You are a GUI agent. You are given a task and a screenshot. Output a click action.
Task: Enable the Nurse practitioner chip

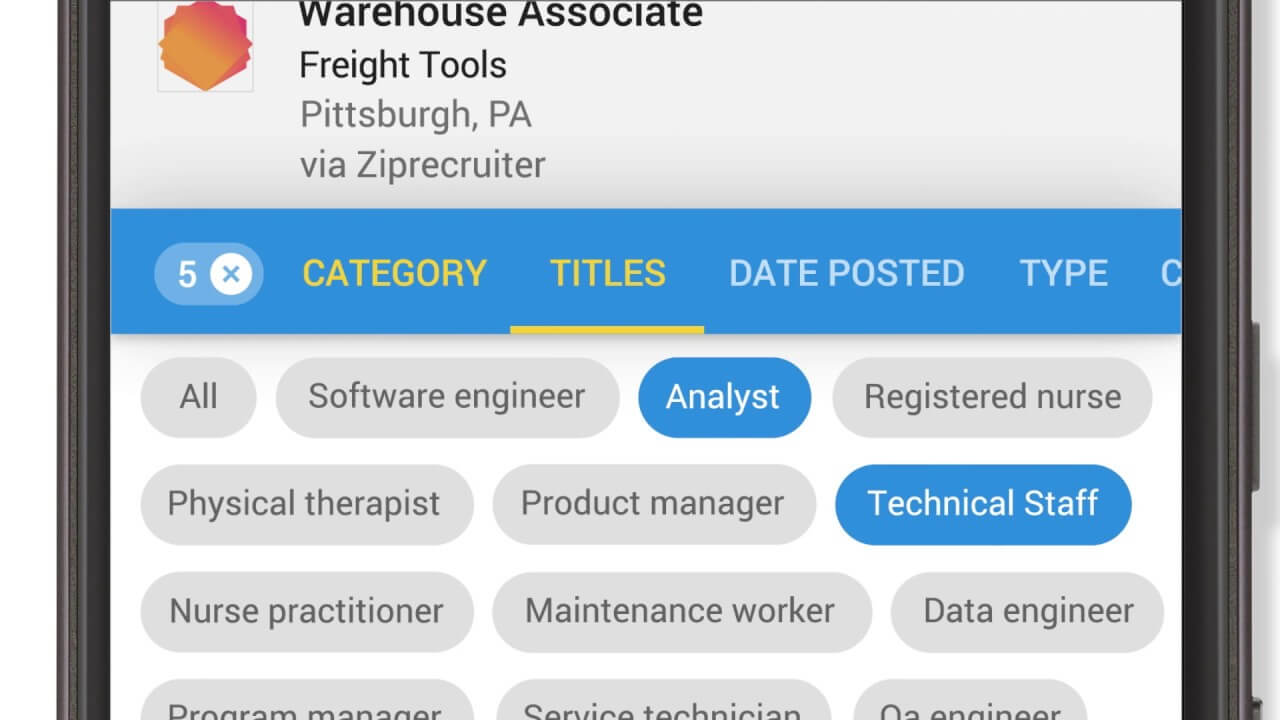click(x=306, y=611)
